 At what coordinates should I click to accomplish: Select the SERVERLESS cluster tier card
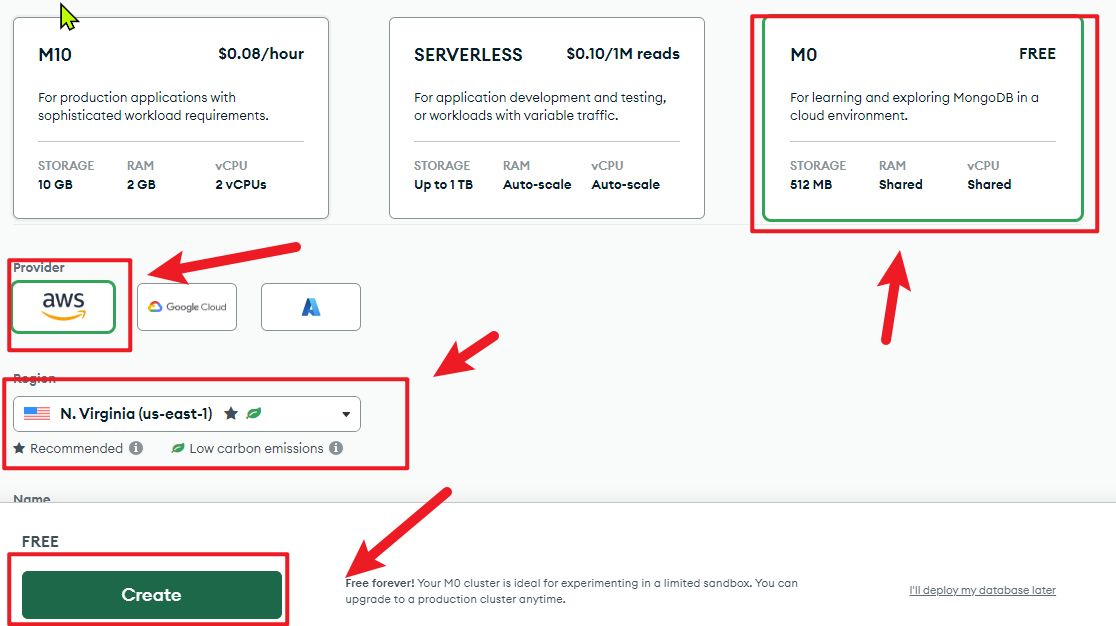point(547,118)
